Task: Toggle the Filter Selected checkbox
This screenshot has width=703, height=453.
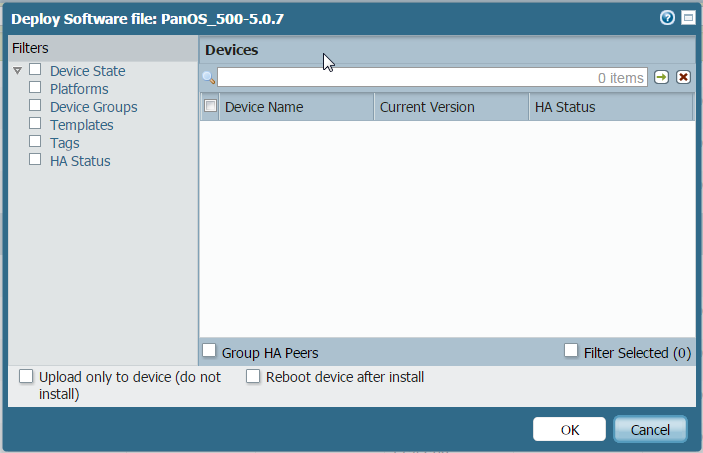Action: pos(571,351)
